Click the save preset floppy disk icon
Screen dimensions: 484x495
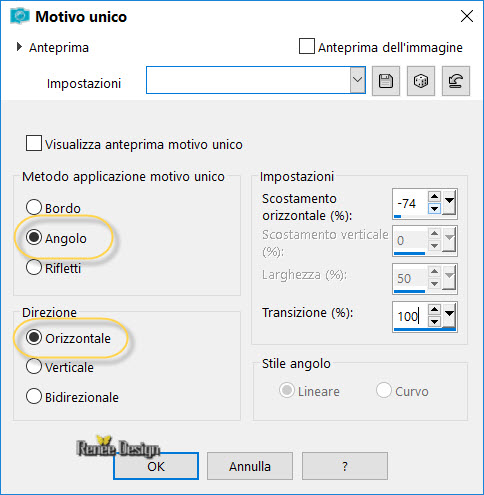click(386, 81)
